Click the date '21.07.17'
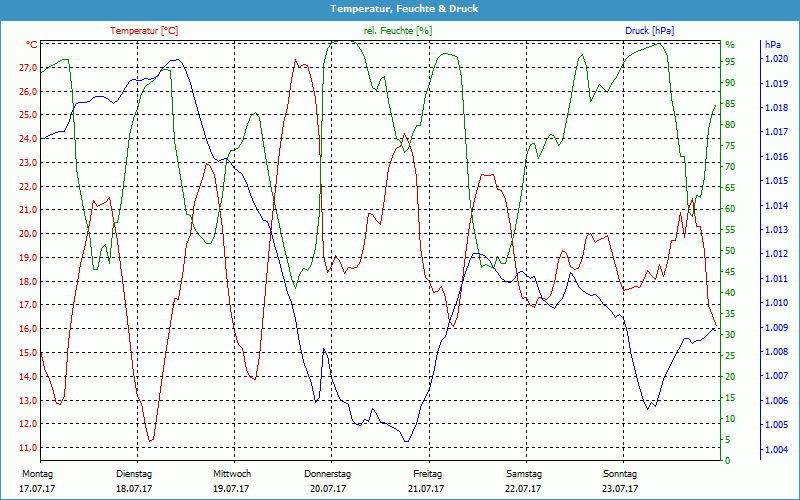This screenshot has width=800, height=500. click(426, 488)
